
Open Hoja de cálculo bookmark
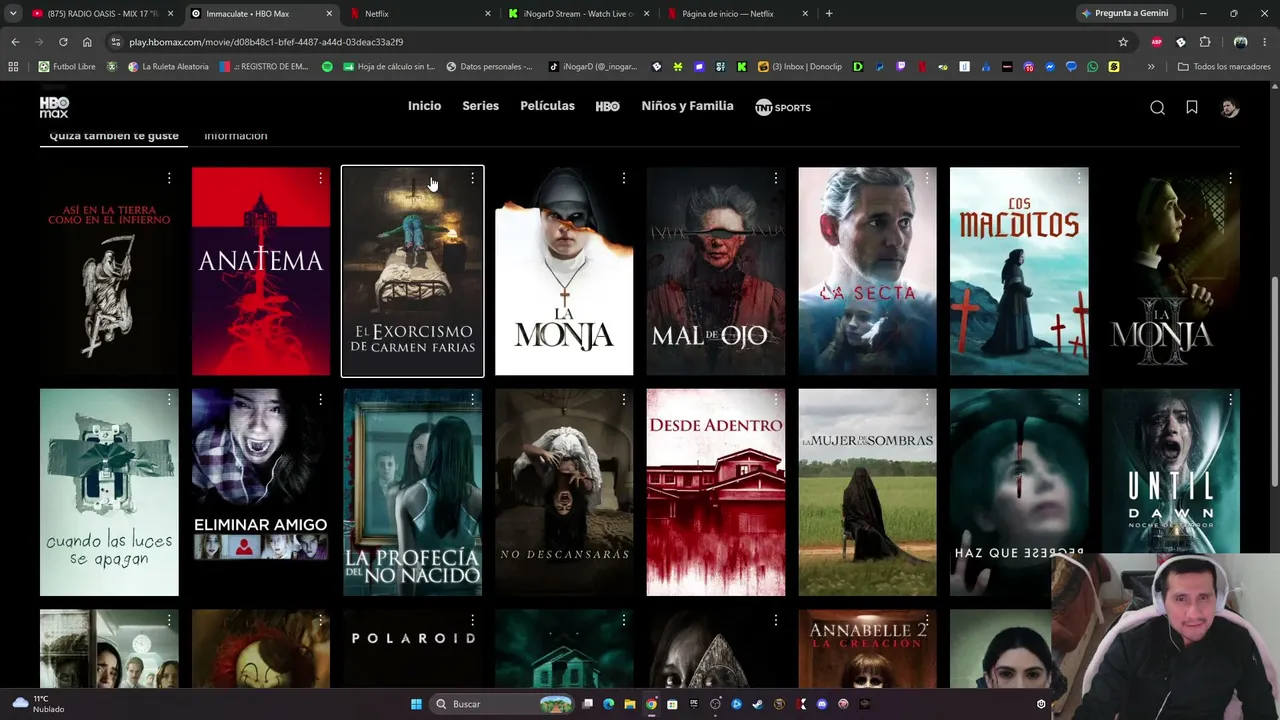[388, 67]
